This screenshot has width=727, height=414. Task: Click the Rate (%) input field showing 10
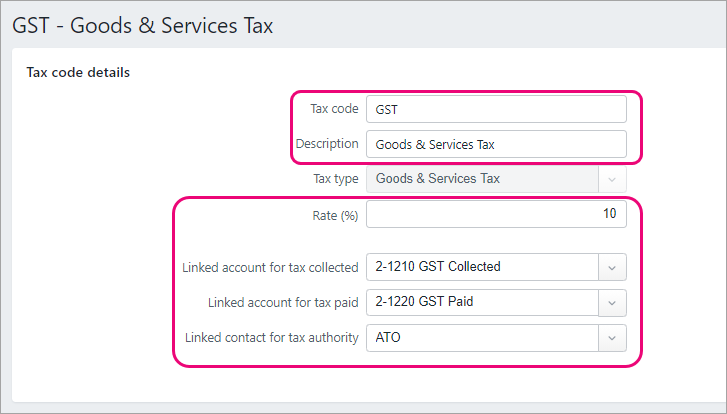click(496, 214)
